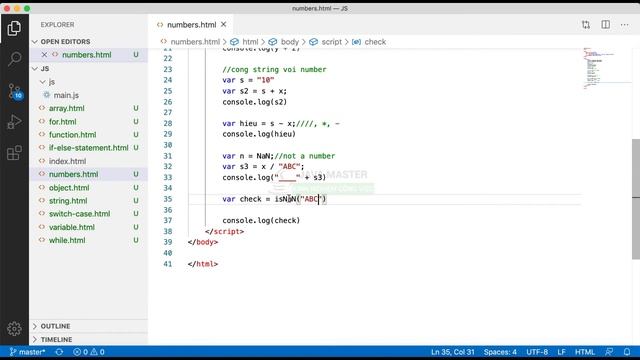Click the editor vertical scrollbar thumb
The width and height of the screenshot is (640, 360).
click(636, 199)
